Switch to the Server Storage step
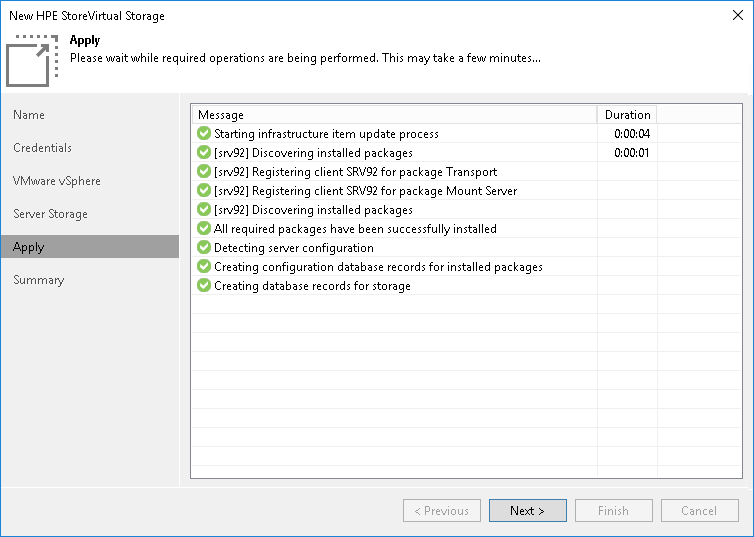Screen dimensions: 754x537 [x=50, y=214]
